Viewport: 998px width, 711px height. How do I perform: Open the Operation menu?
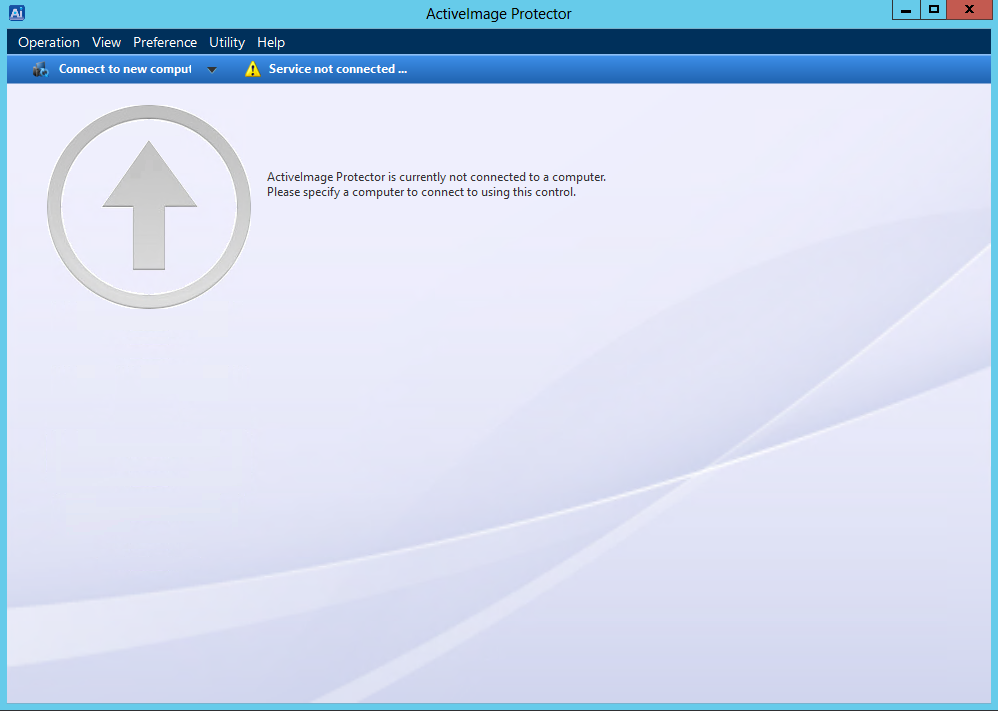pyautogui.click(x=49, y=42)
